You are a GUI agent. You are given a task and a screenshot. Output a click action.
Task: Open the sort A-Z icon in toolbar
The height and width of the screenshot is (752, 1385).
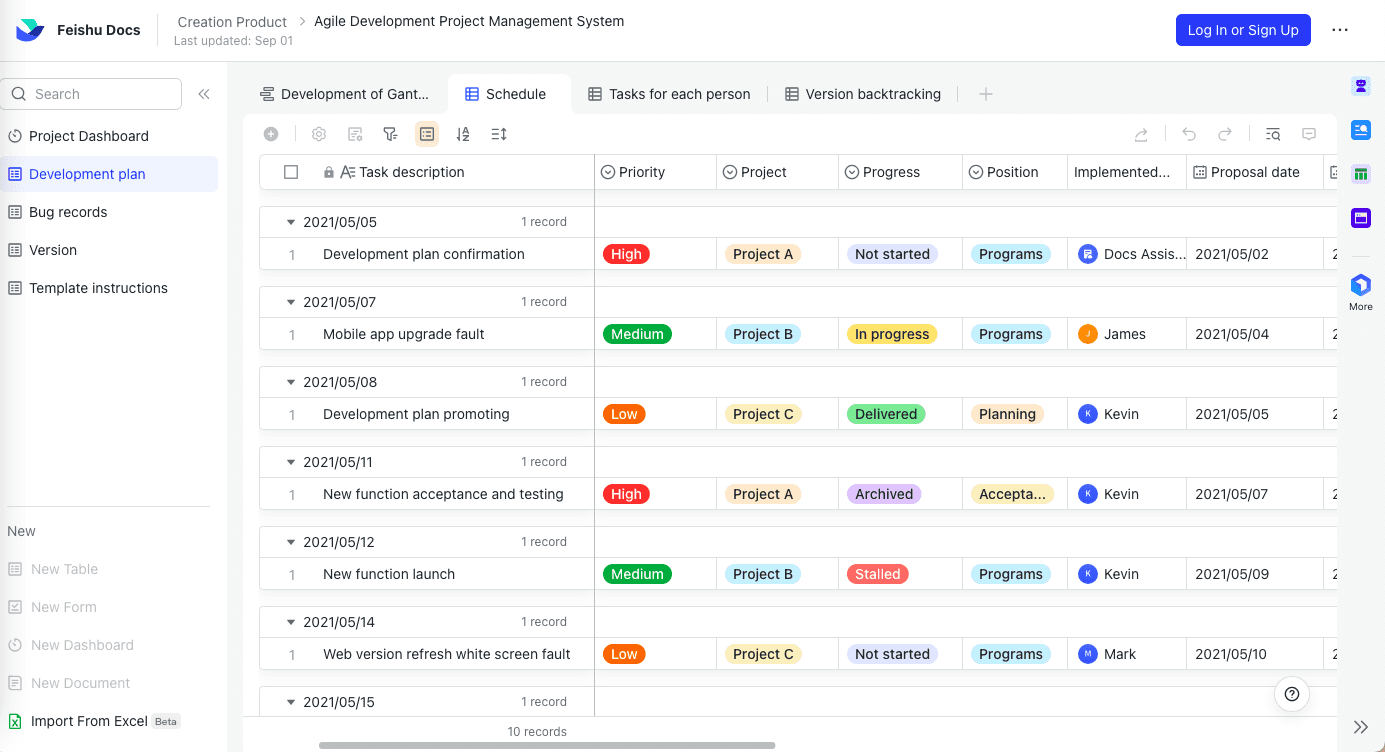click(463, 134)
